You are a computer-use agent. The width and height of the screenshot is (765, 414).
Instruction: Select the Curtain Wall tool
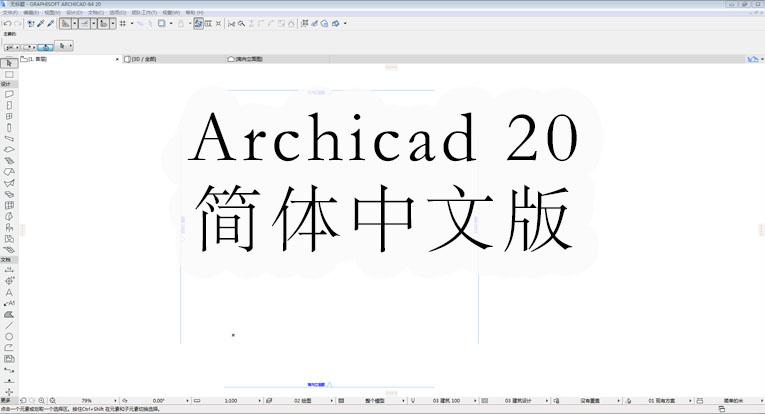pos(9,205)
